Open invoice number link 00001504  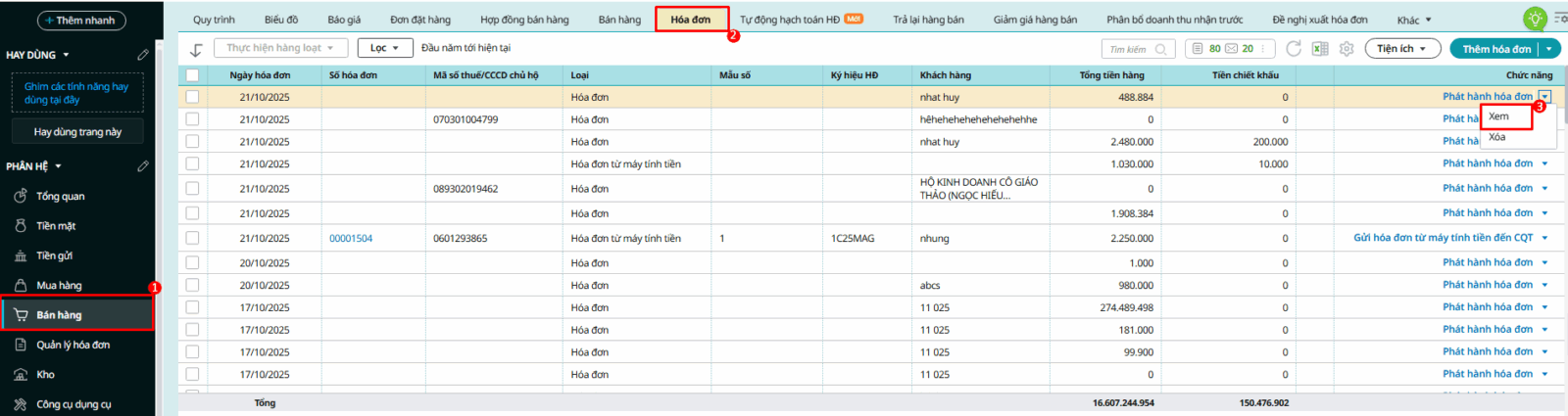pyautogui.click(x=351, y=239)
